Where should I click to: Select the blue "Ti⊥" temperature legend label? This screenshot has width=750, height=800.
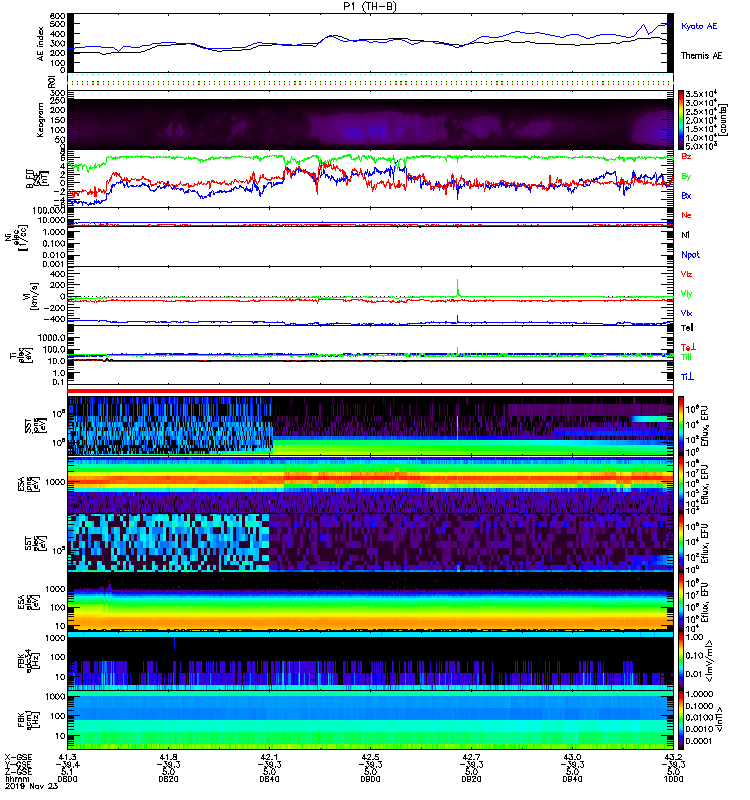687,377
